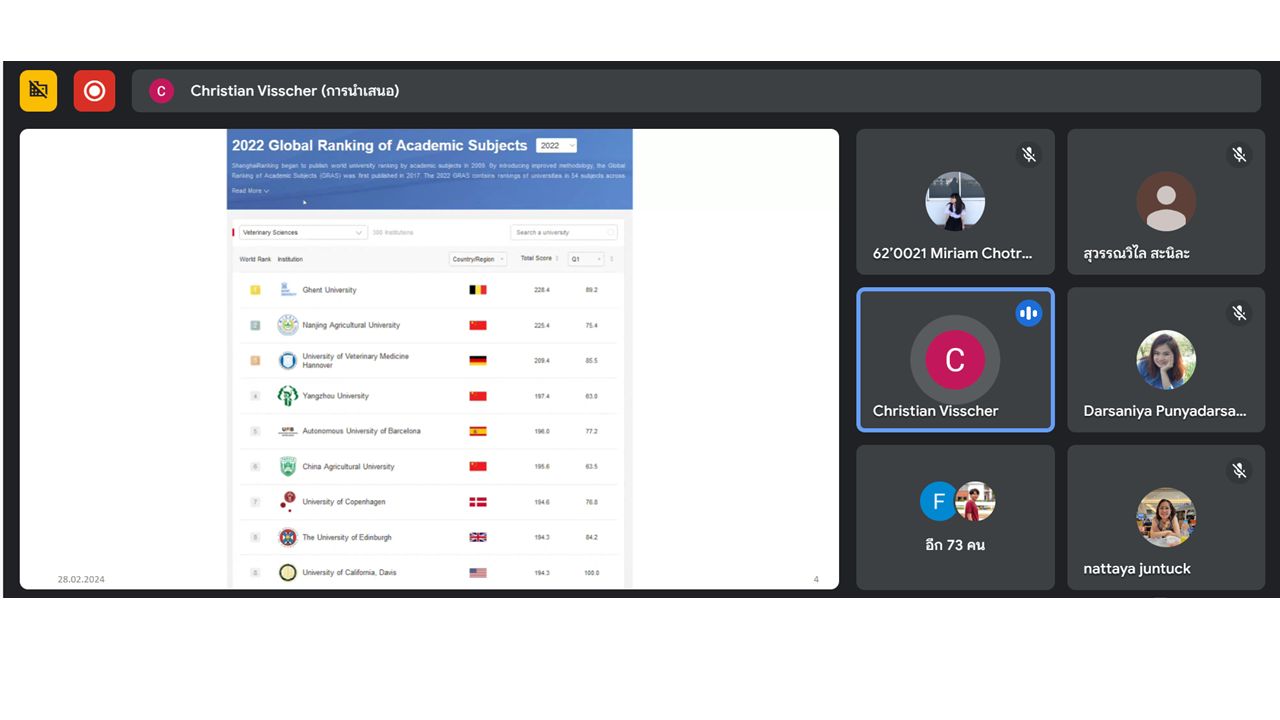Click the University of Copenhagen logo
Screen dimensions: 1280x720
pyautogui.click(x=287, y=501)
